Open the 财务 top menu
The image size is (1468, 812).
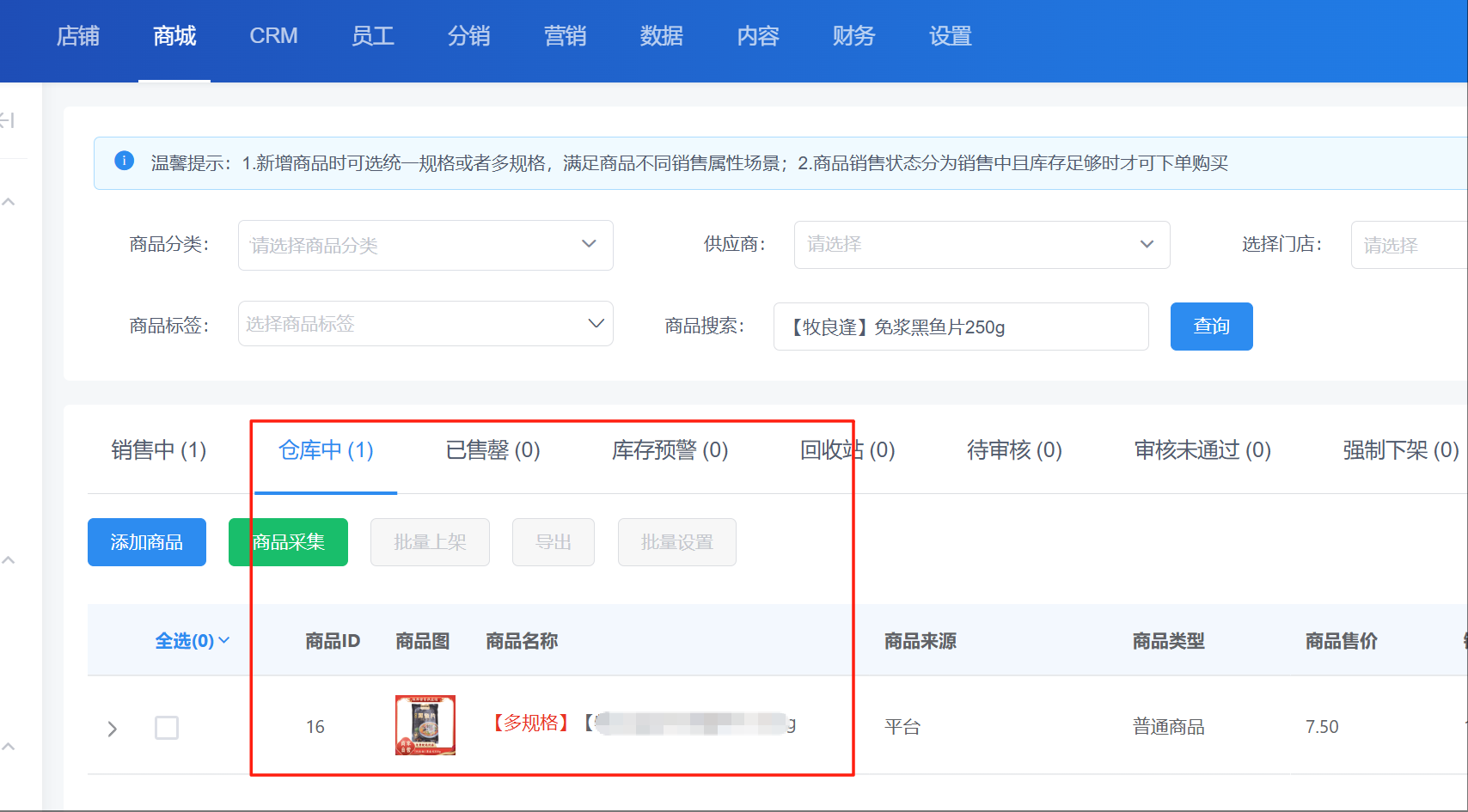pos(854,36)
